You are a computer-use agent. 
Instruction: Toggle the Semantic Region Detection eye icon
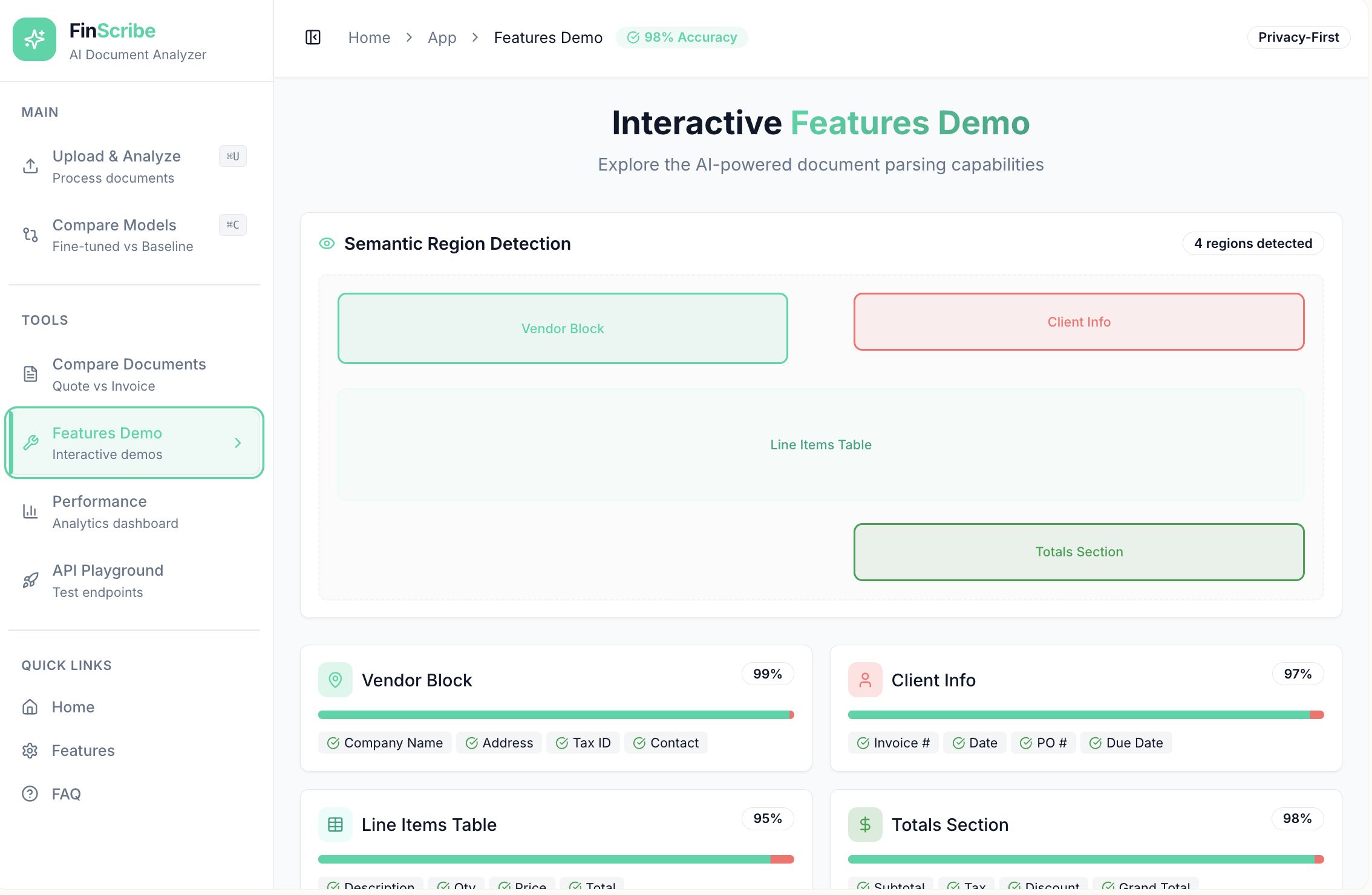click(327, 244)
